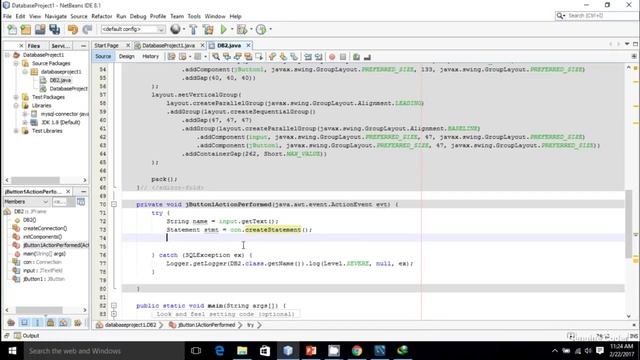640x360 pixels.
Task: Click the Toggle Highlight Search icon
Action: 248,57
